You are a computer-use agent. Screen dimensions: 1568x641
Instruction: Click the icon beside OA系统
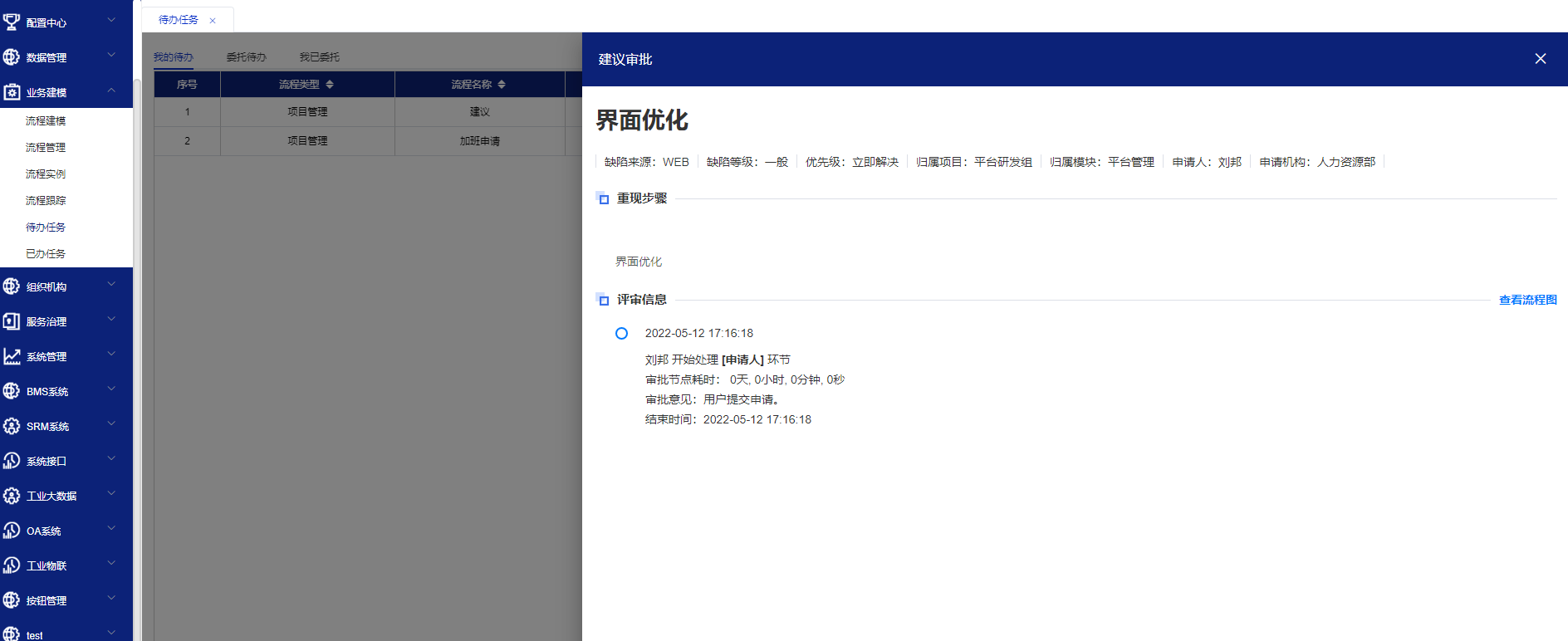12,531
